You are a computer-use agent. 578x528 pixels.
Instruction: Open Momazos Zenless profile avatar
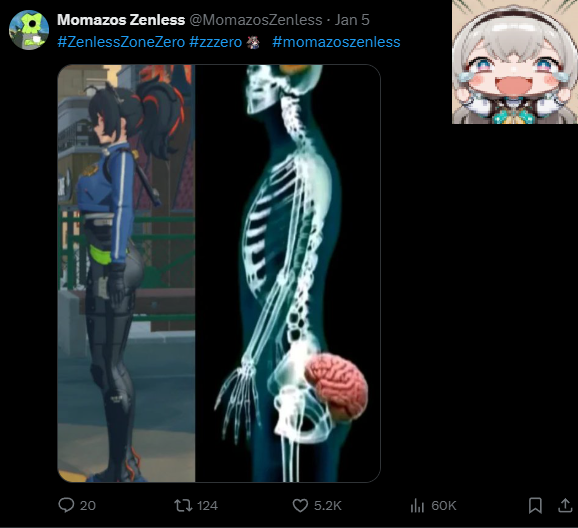pyautogui.click(x=29, y=30)
